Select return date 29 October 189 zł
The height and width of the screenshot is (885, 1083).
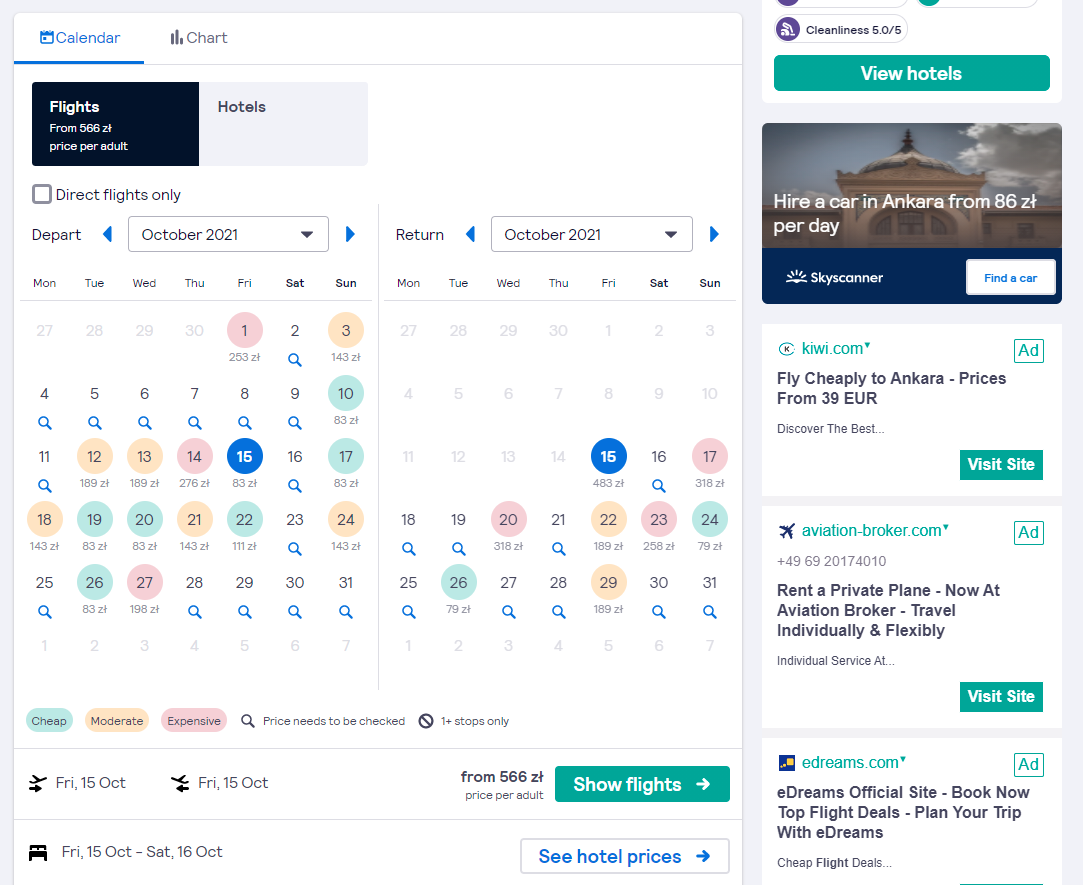(608, 582)
